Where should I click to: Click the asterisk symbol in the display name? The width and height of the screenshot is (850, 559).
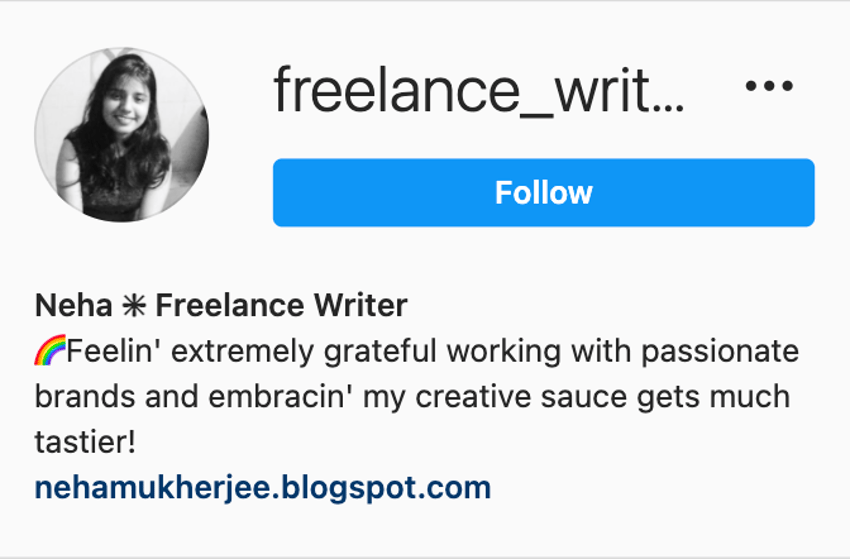tap(134, 305)
